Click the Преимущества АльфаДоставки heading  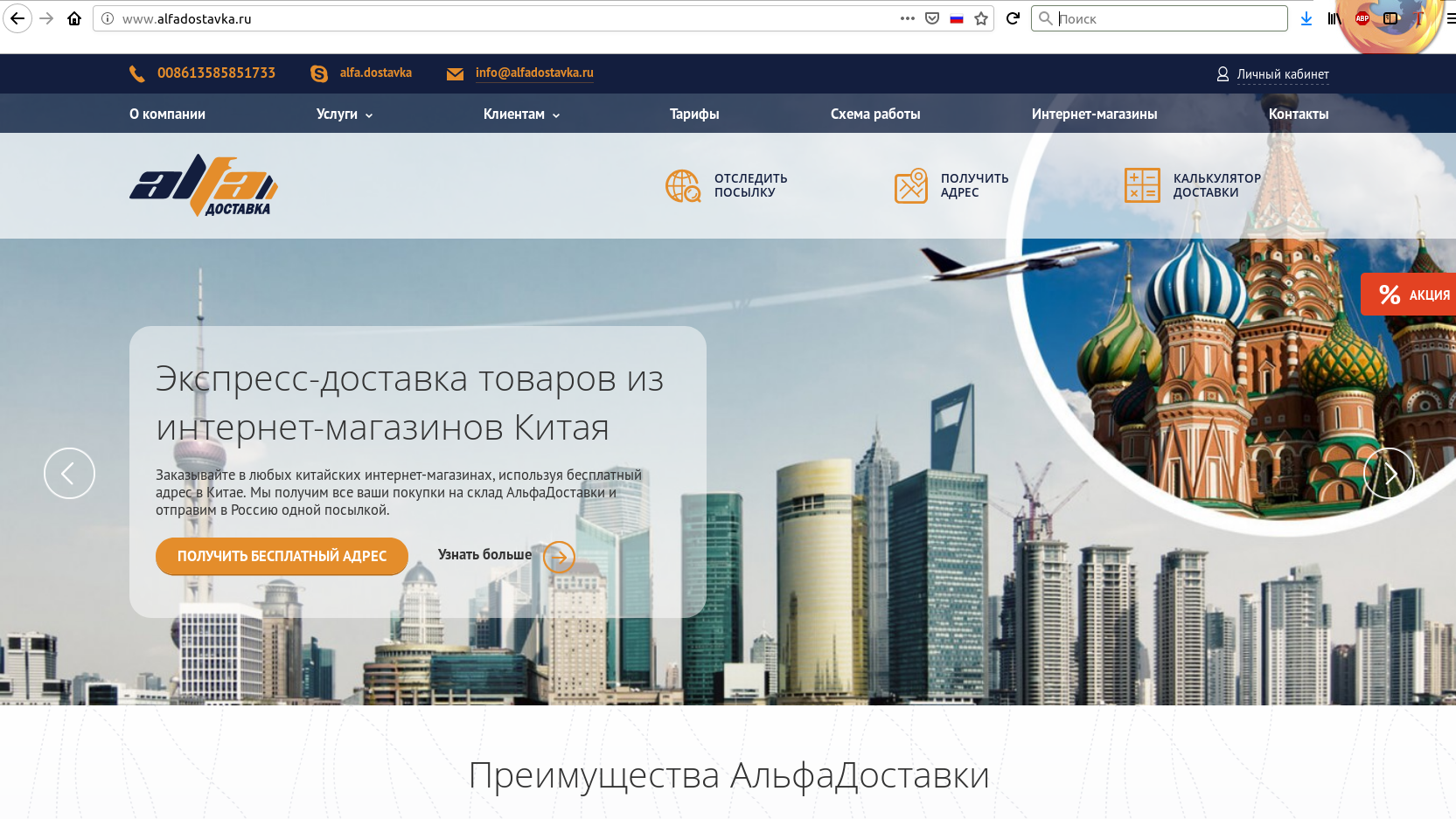point(728,775)
